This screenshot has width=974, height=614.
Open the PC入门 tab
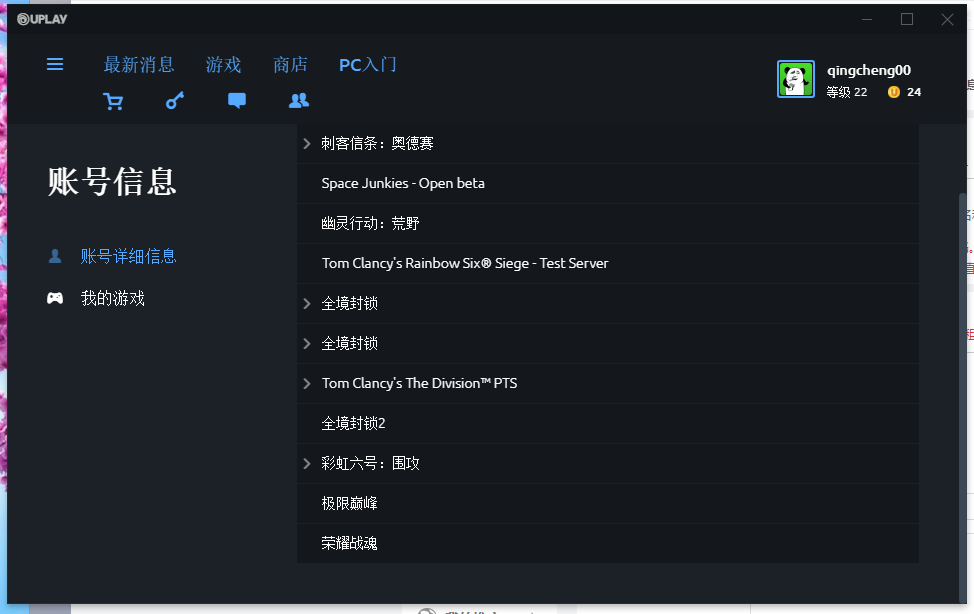pos(367,65)
